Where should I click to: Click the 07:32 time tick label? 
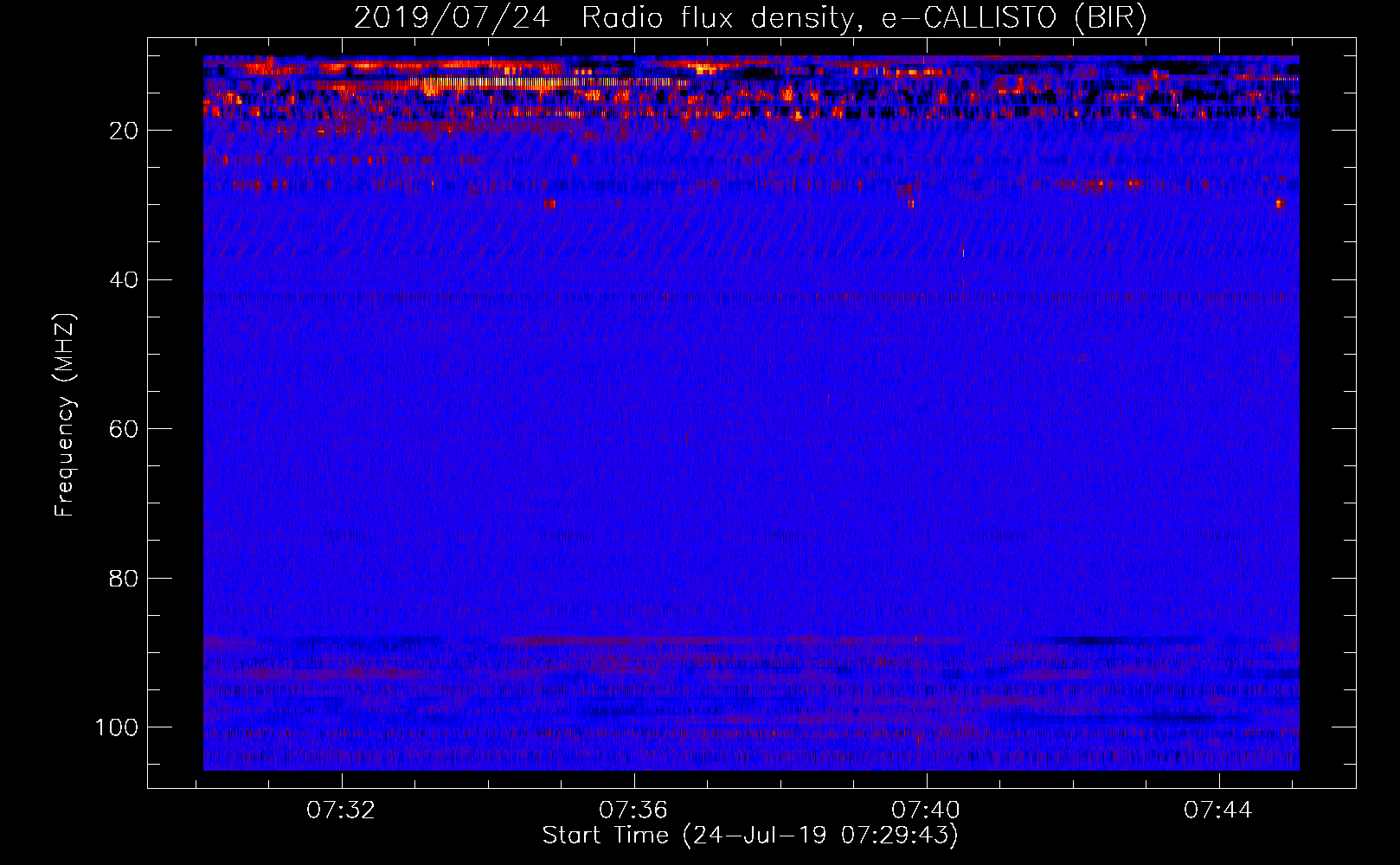point(341,811)
